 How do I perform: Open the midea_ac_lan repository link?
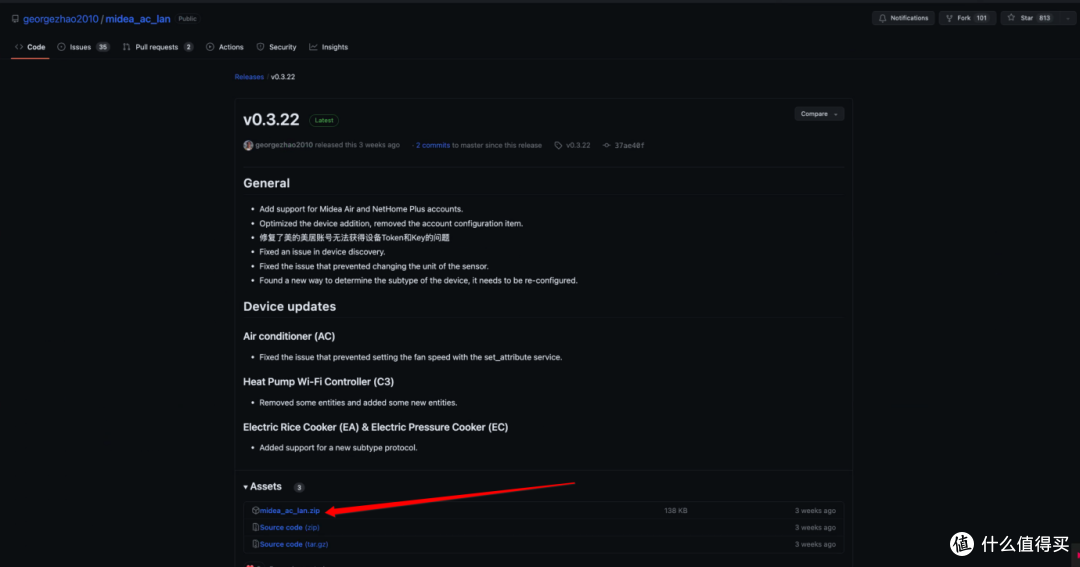[138, 19]
